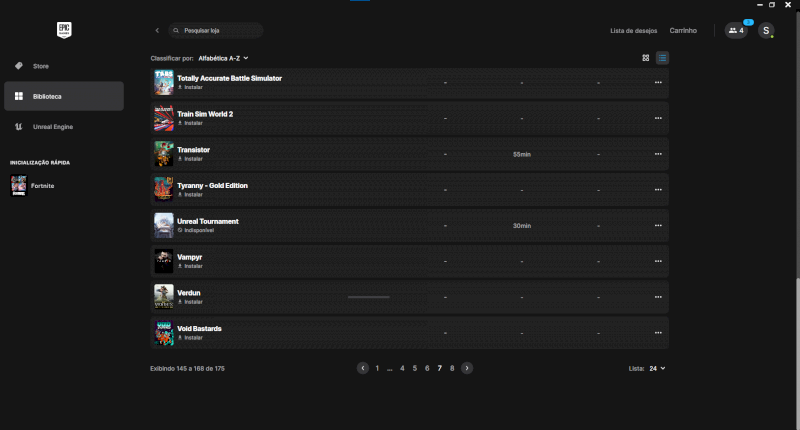Viewport: 800px width, 430px height.
Task: Go to page 1
Action: pos(377,368)
